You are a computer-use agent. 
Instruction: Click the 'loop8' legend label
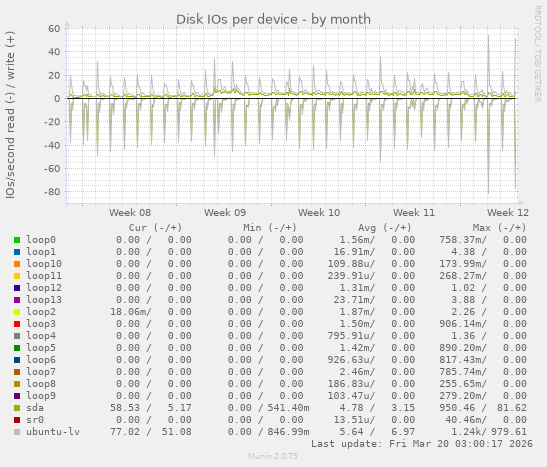tap(41, 384)
